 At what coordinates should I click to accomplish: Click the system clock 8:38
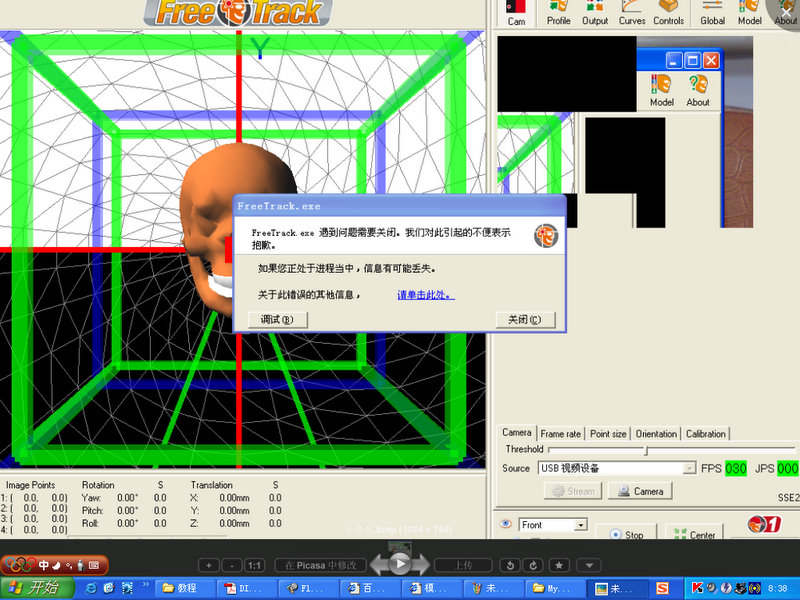[x=778, y=588]
